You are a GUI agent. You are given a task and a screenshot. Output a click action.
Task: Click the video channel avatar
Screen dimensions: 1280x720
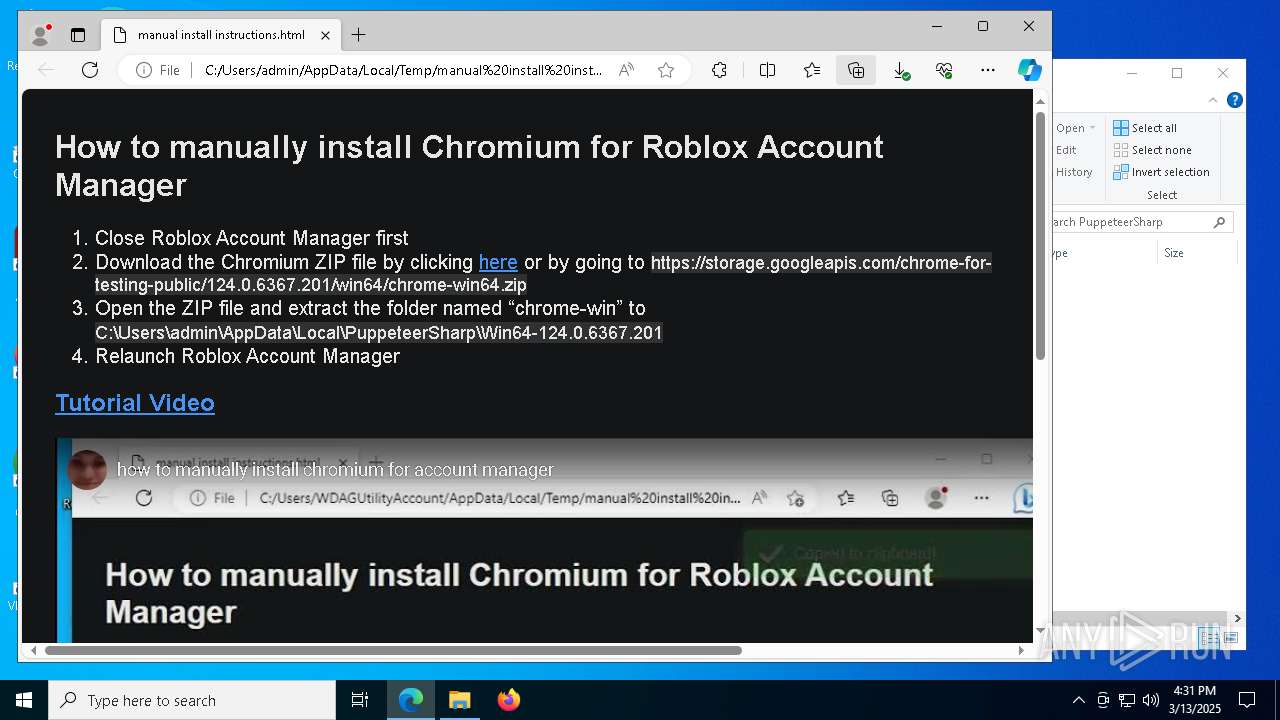tap(87, 469)
